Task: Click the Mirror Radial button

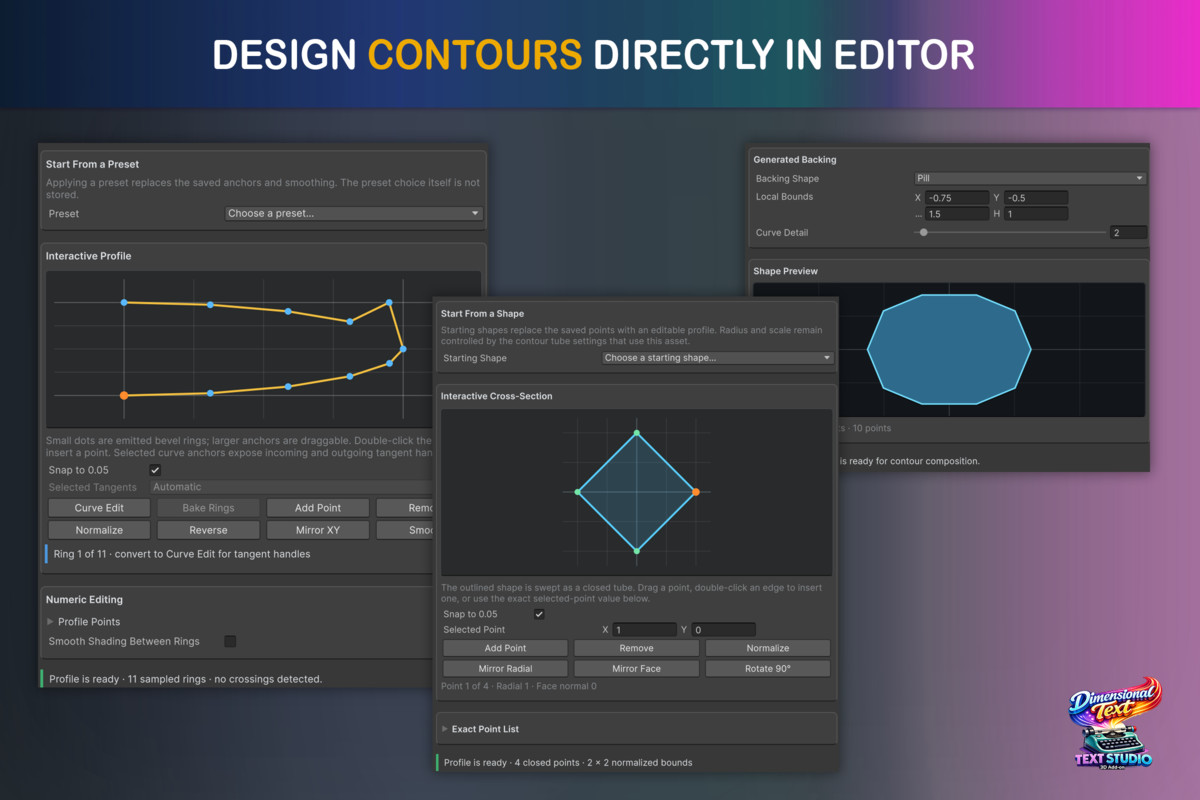Action: click(x=505, y=669)
